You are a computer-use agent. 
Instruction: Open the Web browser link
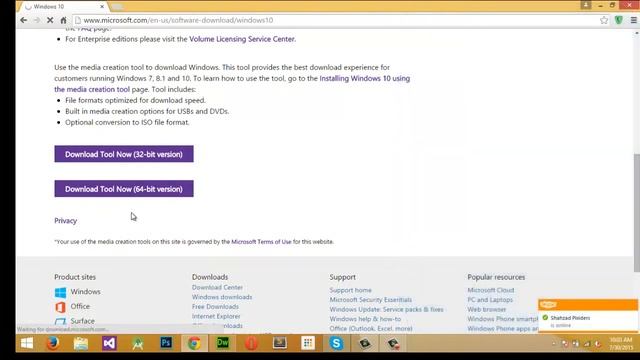[x=487, y=309]
